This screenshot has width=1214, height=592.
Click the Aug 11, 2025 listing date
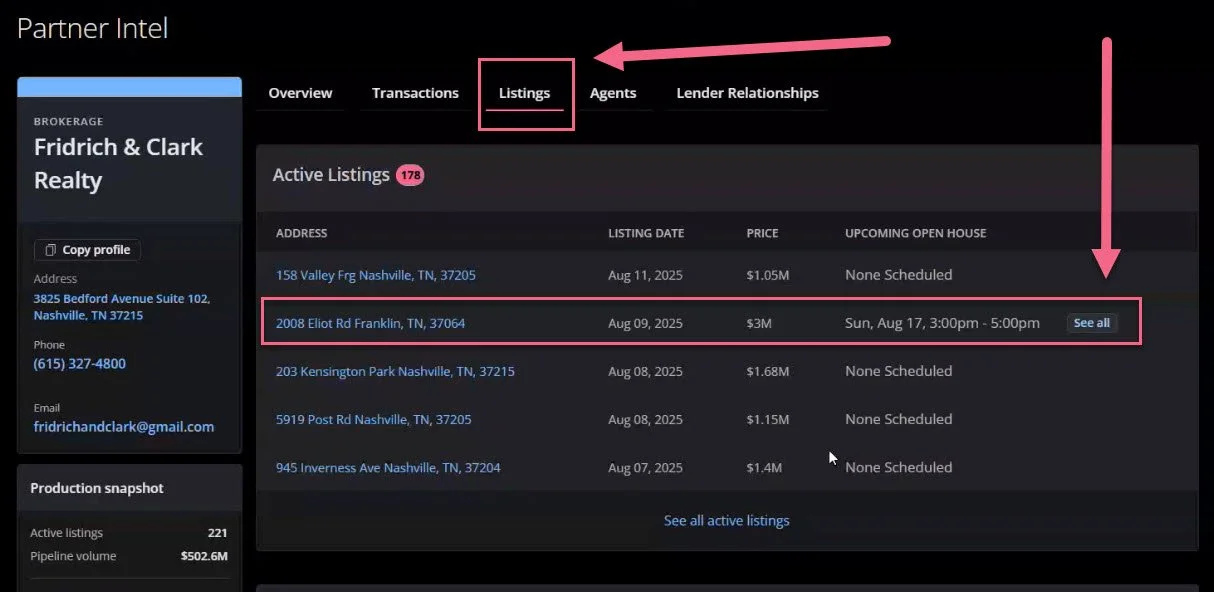pyautogui.click(x=645, y=275)
